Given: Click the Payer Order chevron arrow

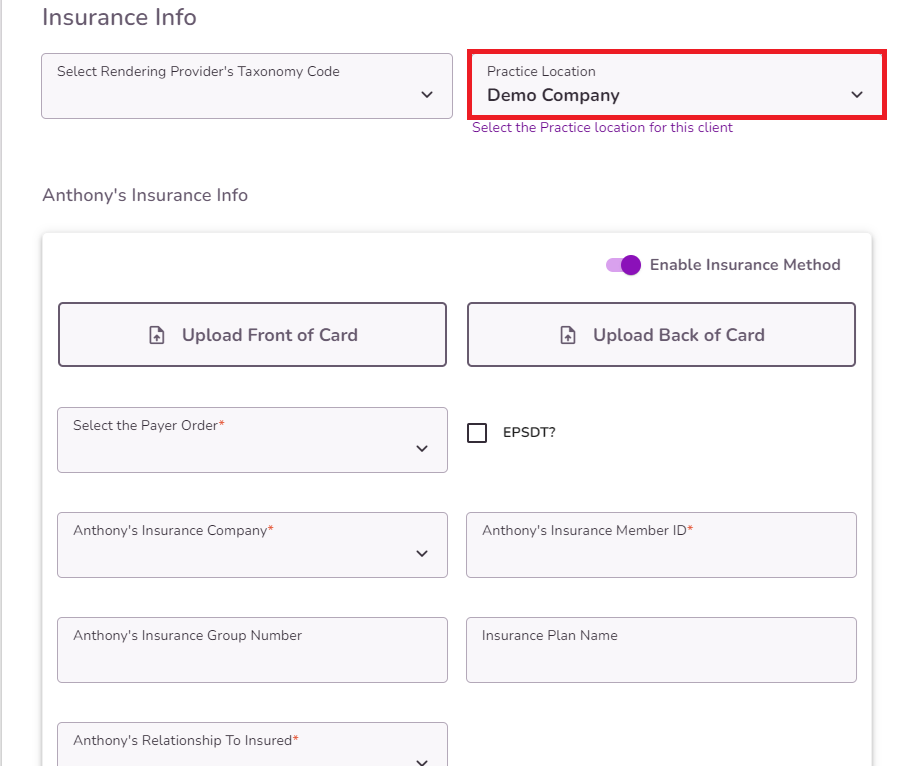Looking at the screenshot, I should [422, 449].
